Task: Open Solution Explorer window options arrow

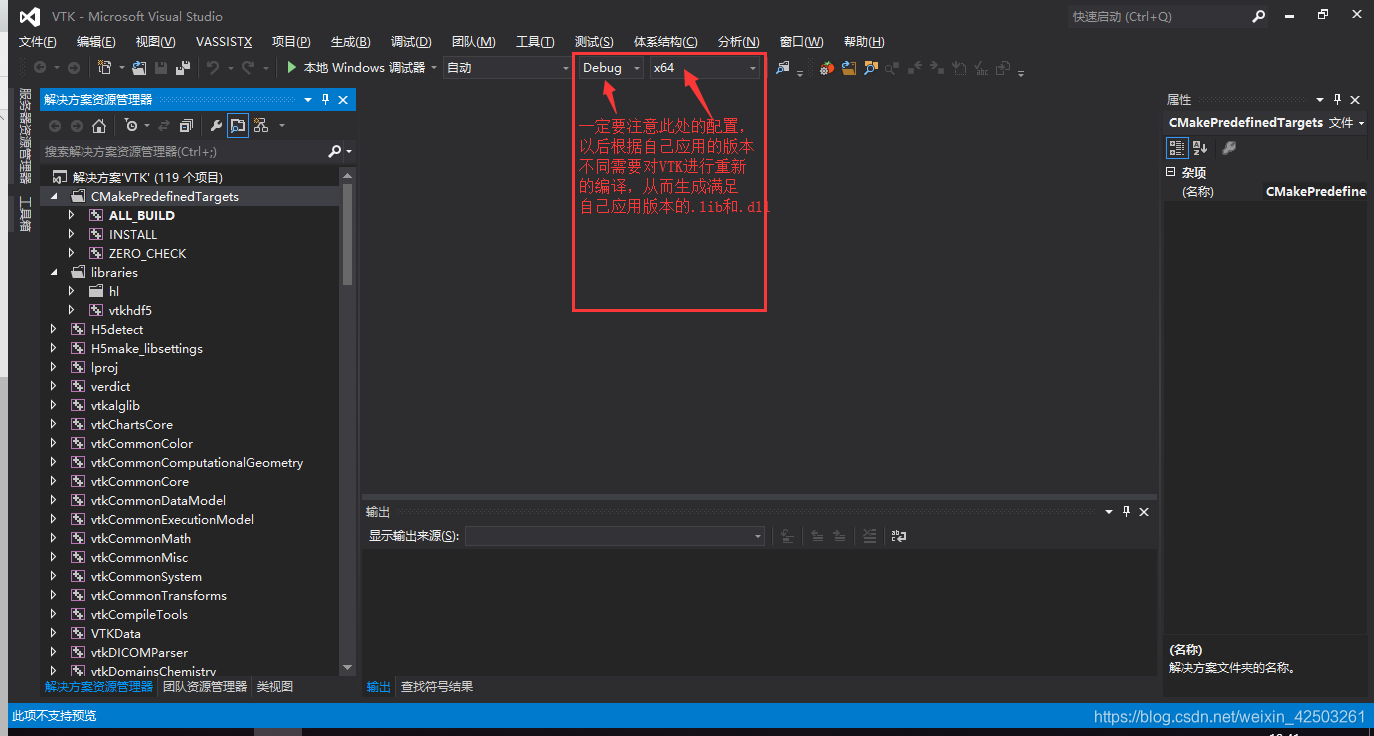Action: (309, 100)
